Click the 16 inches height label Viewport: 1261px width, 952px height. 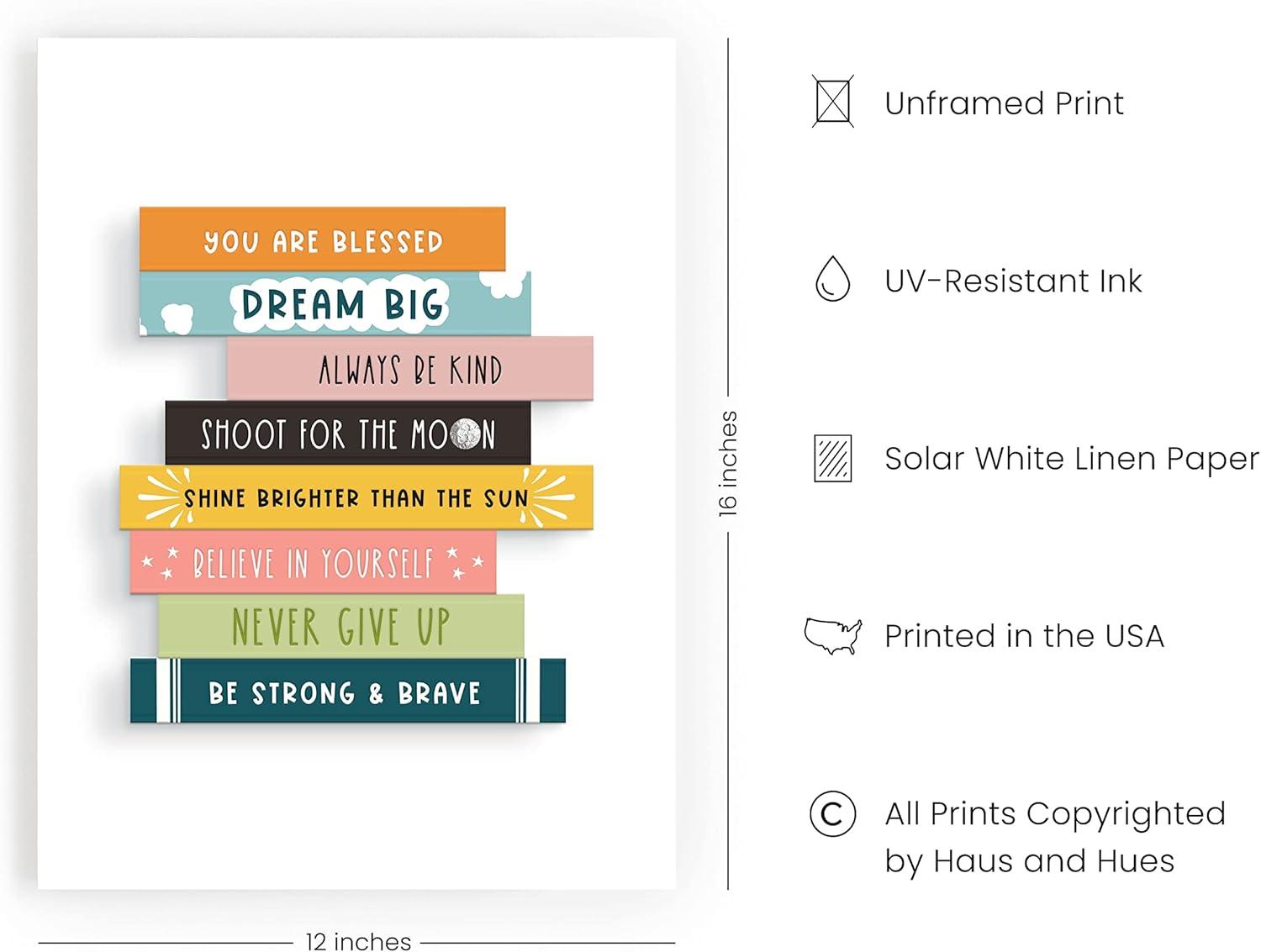(727, 463)
